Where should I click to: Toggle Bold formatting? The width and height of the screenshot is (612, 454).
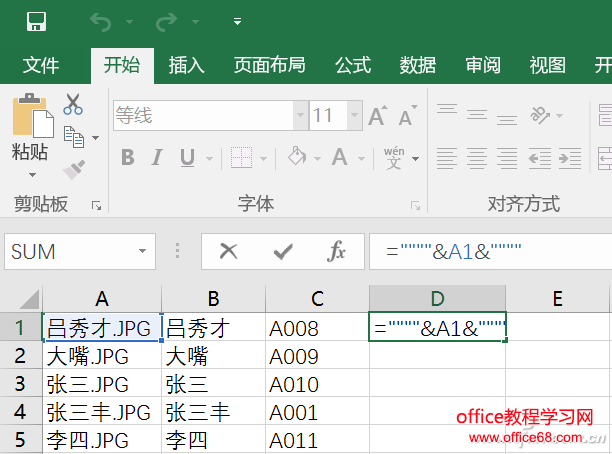128,158
